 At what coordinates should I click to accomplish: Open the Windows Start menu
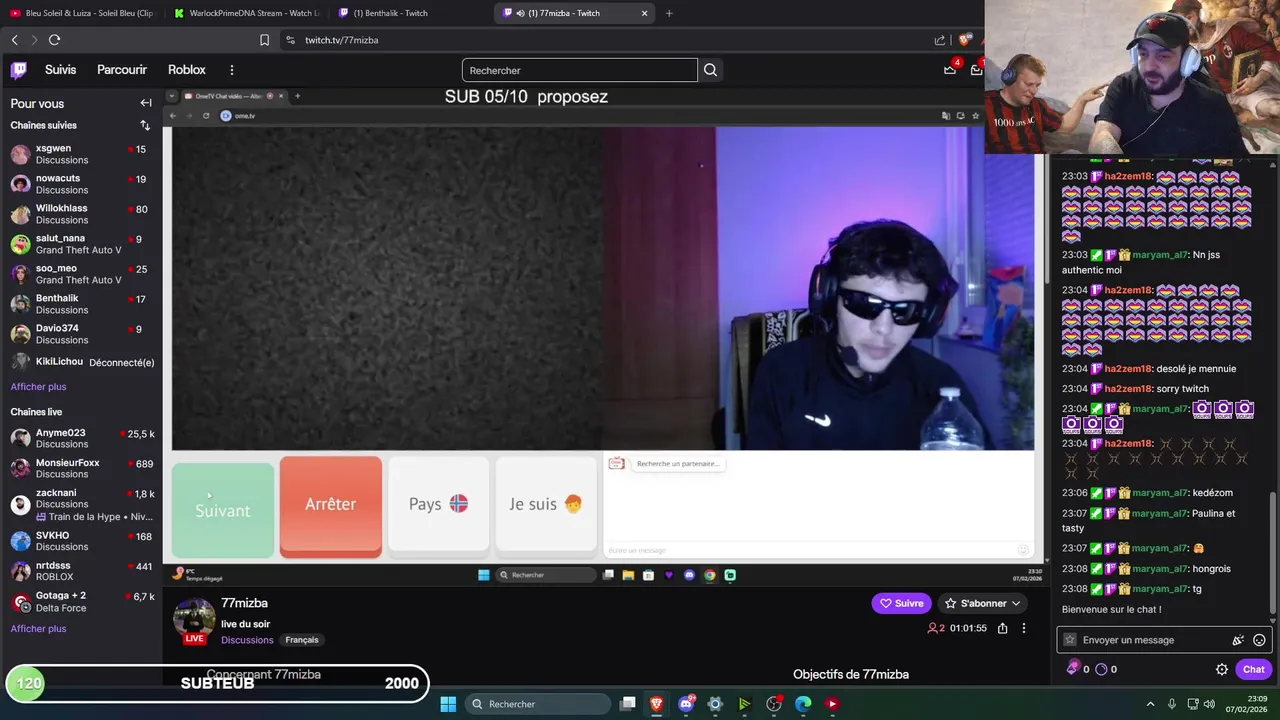448,704
